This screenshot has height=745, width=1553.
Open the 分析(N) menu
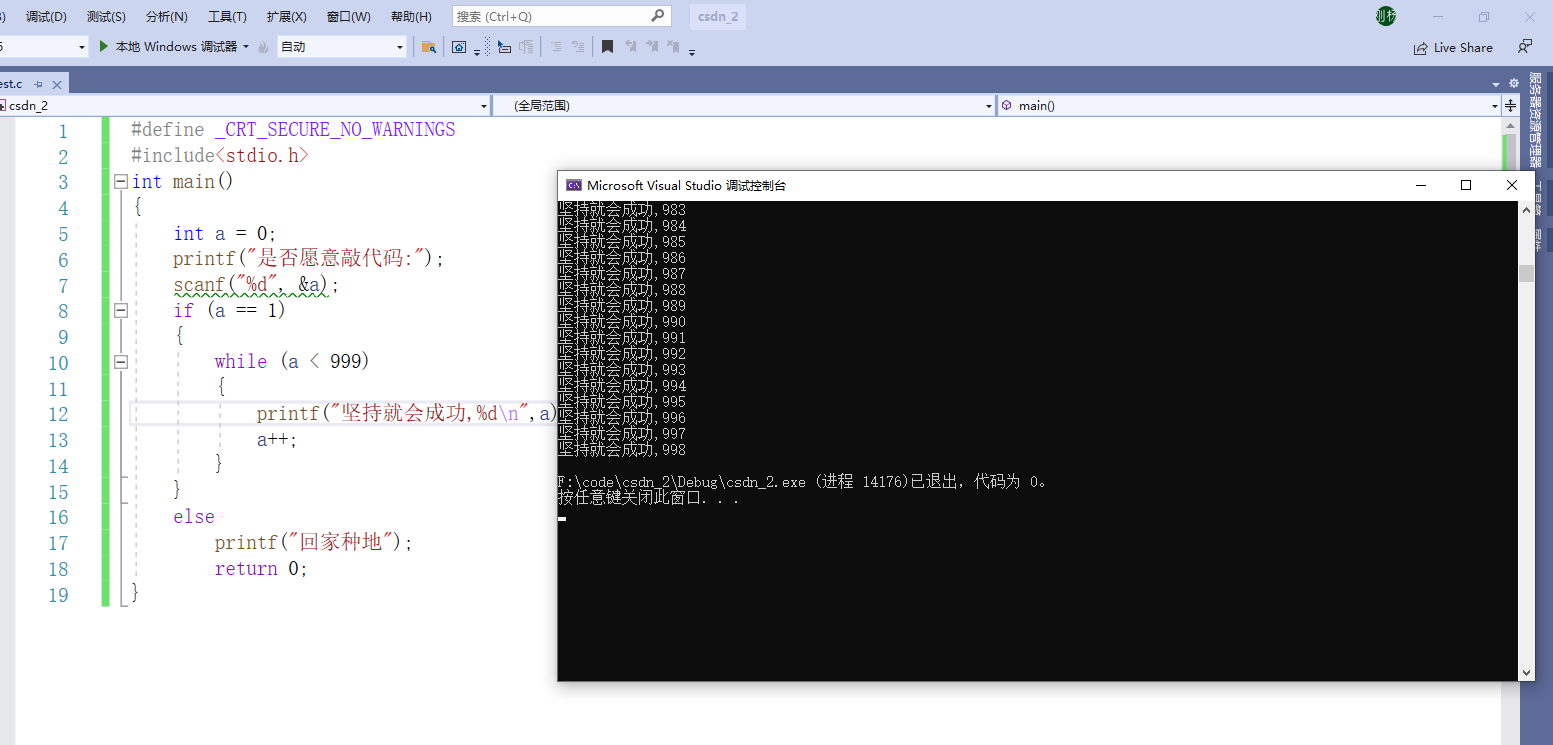click(x=166, y=17)
